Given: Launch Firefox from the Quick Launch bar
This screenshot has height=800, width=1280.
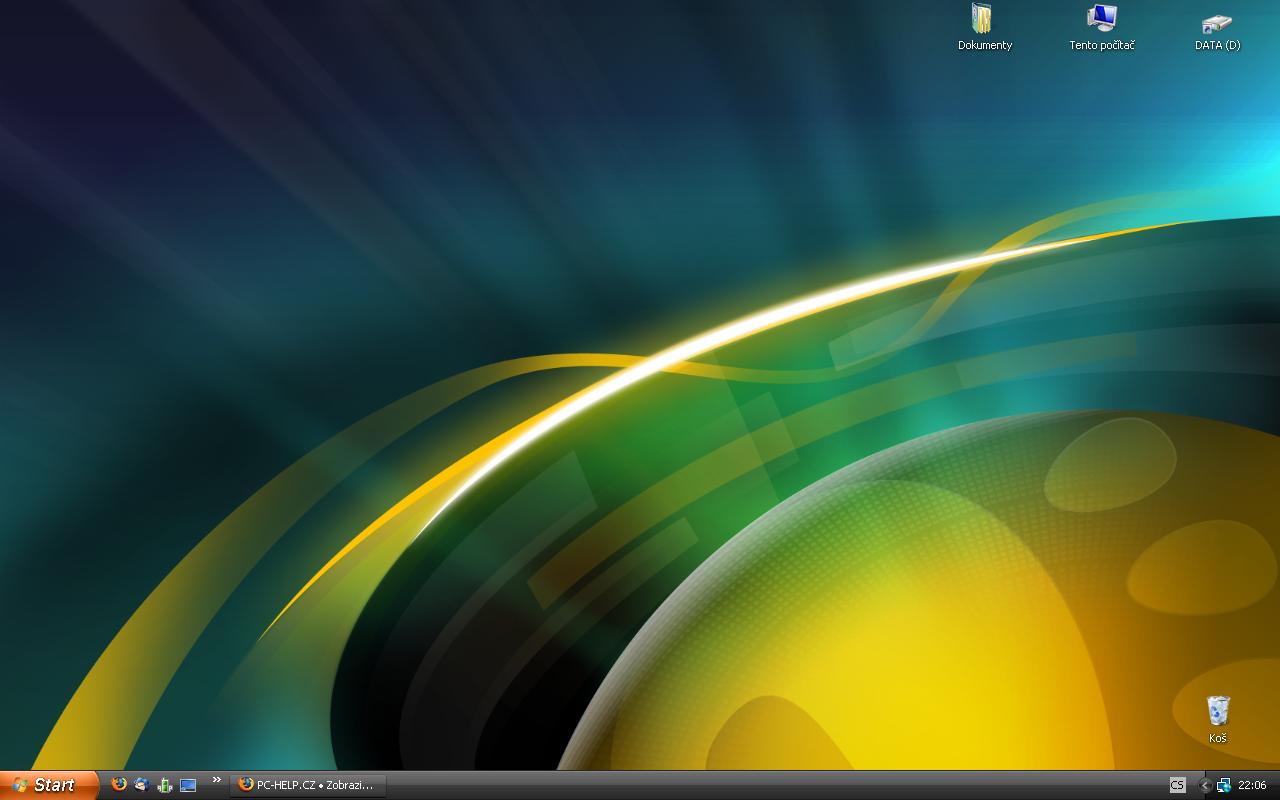Looking at the screenshot, I should 119,785.
